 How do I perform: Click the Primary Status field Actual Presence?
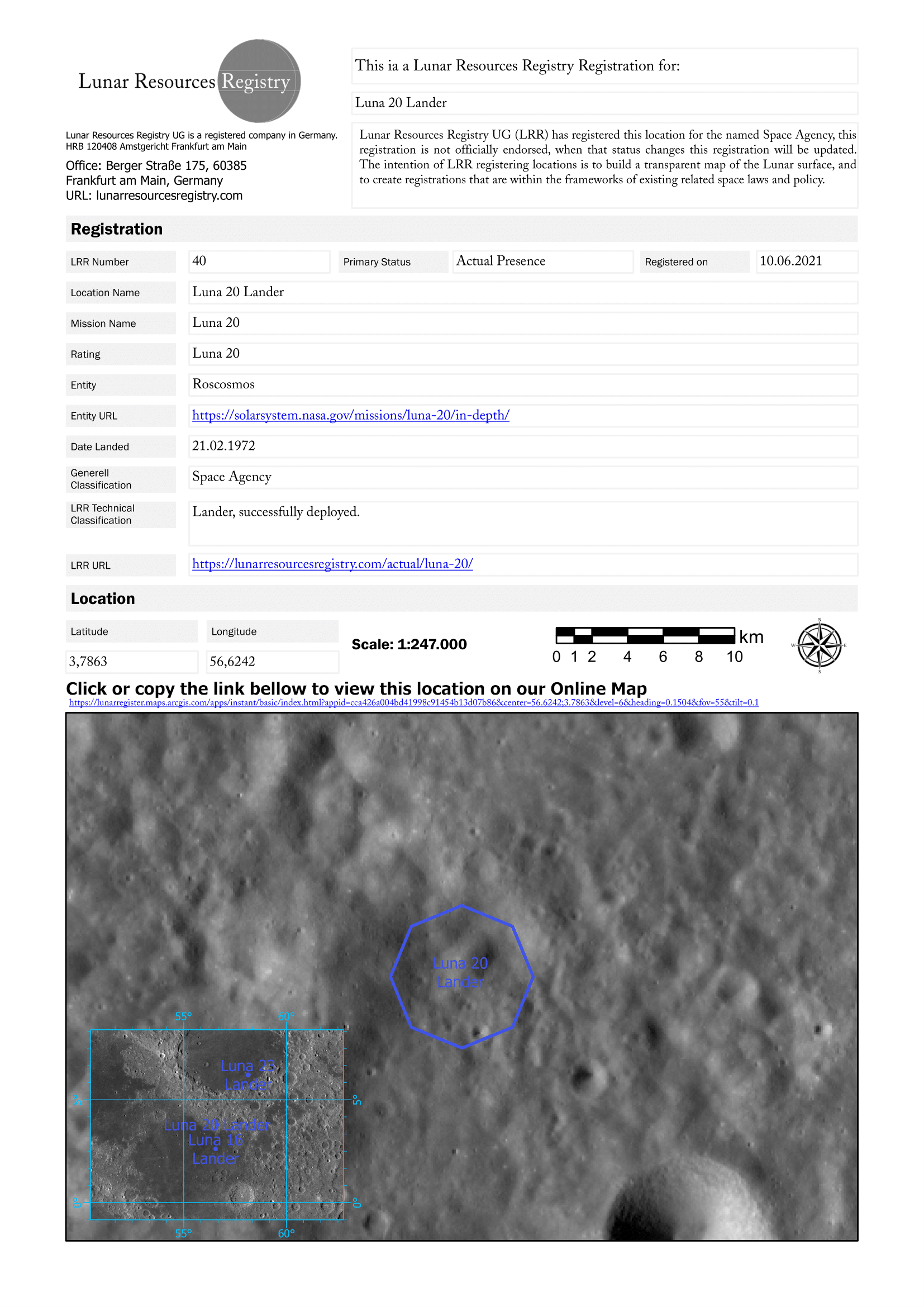pyautogui.click(x=542, y=262)
